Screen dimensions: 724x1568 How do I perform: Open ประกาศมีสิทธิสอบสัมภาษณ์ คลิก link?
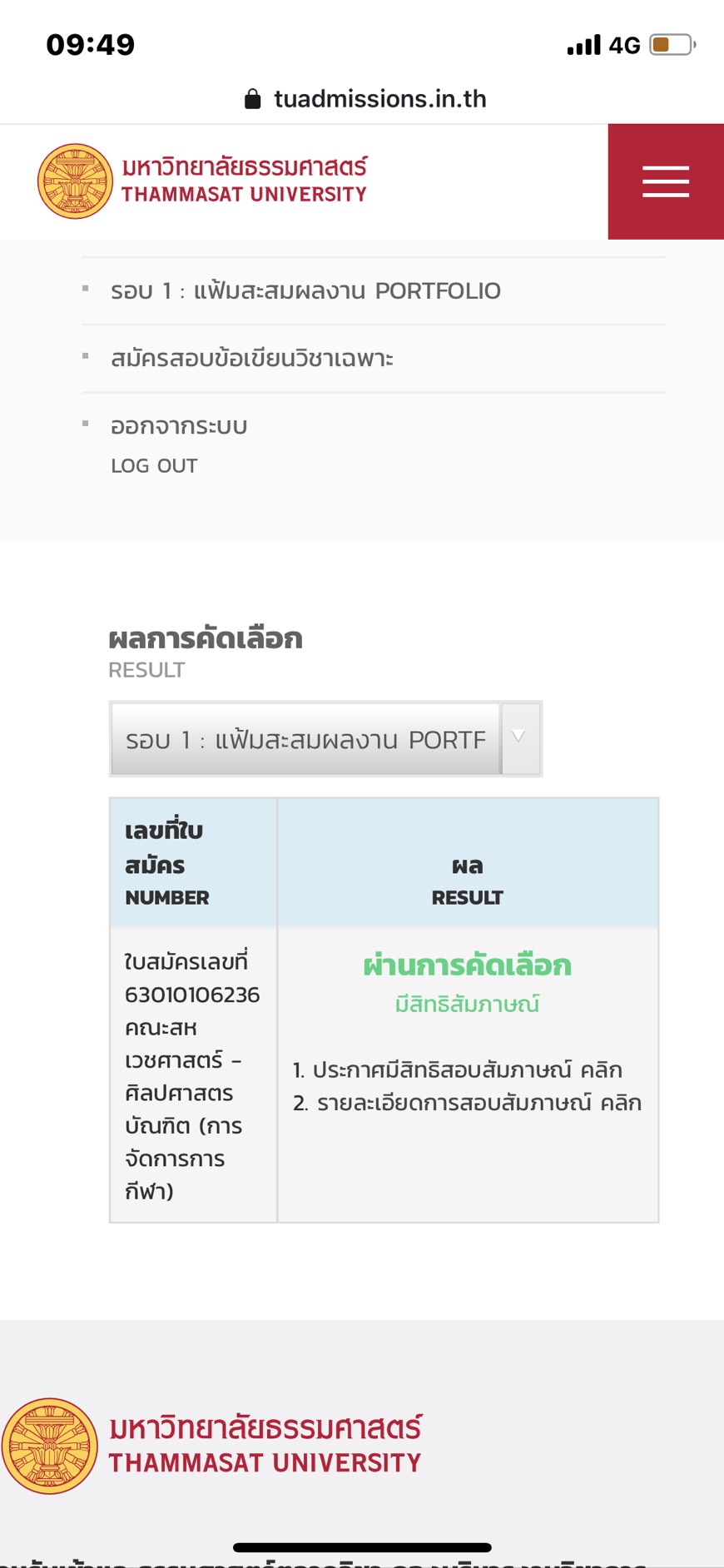click(x=457, y=1069)
